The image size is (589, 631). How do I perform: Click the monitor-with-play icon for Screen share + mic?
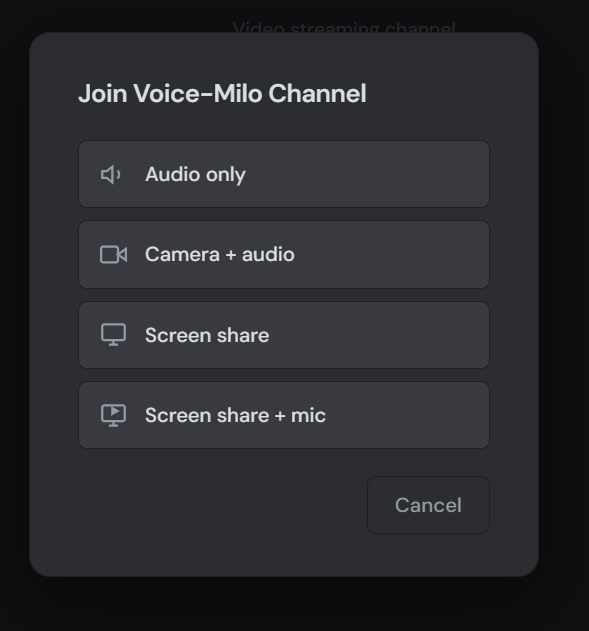point(113,415)
